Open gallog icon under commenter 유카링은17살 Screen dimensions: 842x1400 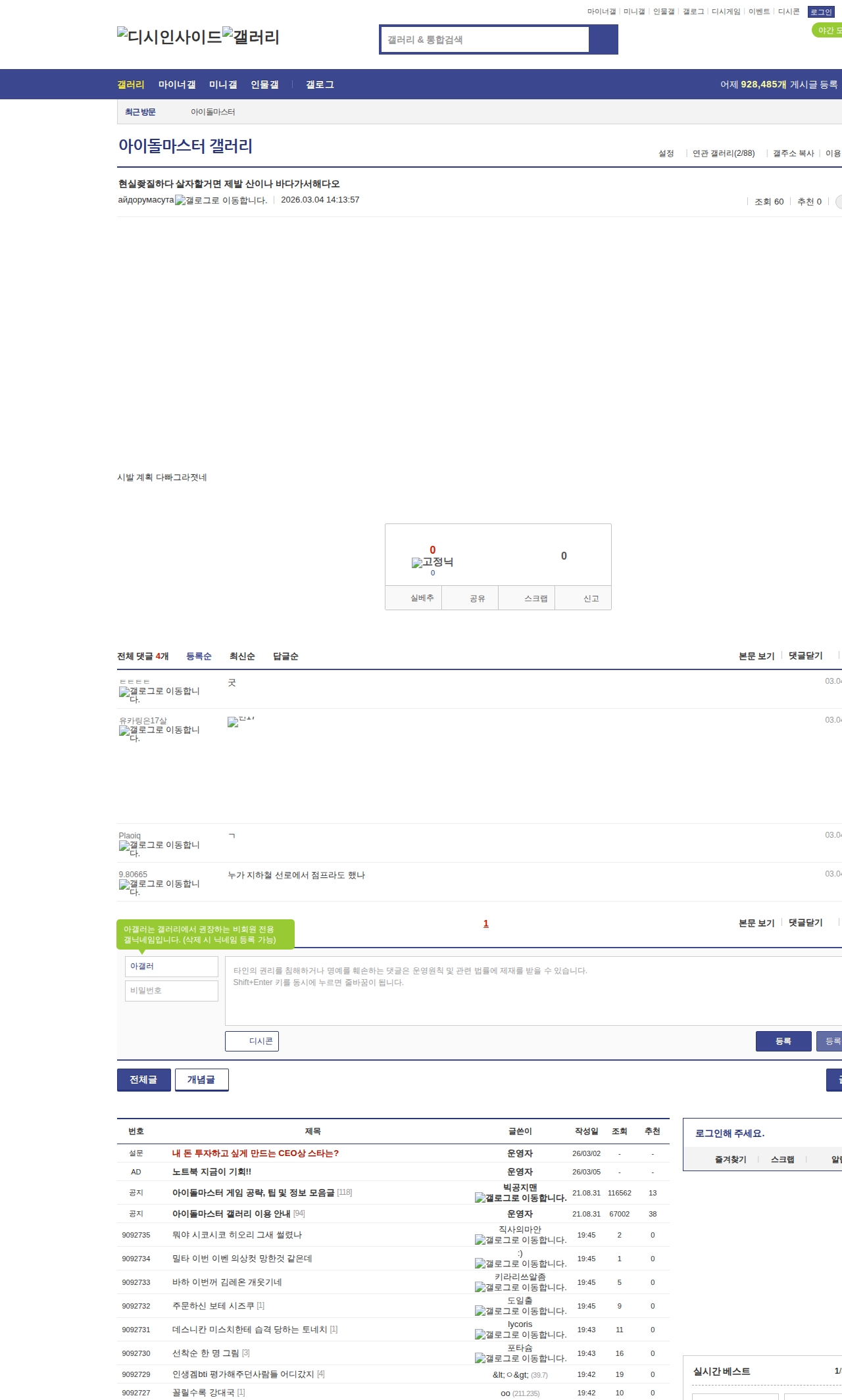159,734
